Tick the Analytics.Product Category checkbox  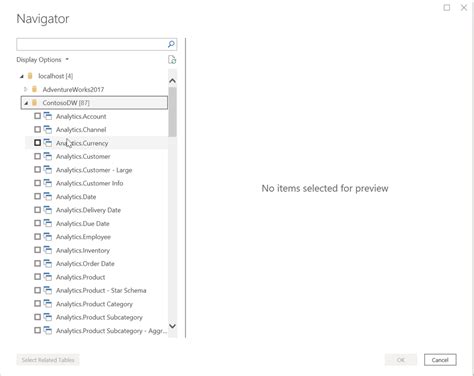pyautogui.click(x=37, y=304)
